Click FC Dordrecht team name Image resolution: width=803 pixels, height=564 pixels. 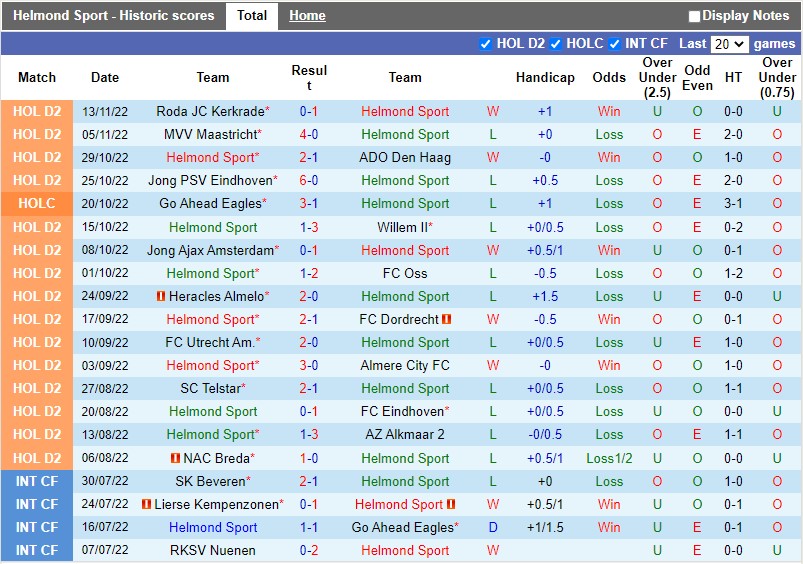pyautogui.click(x=399, y=319)
